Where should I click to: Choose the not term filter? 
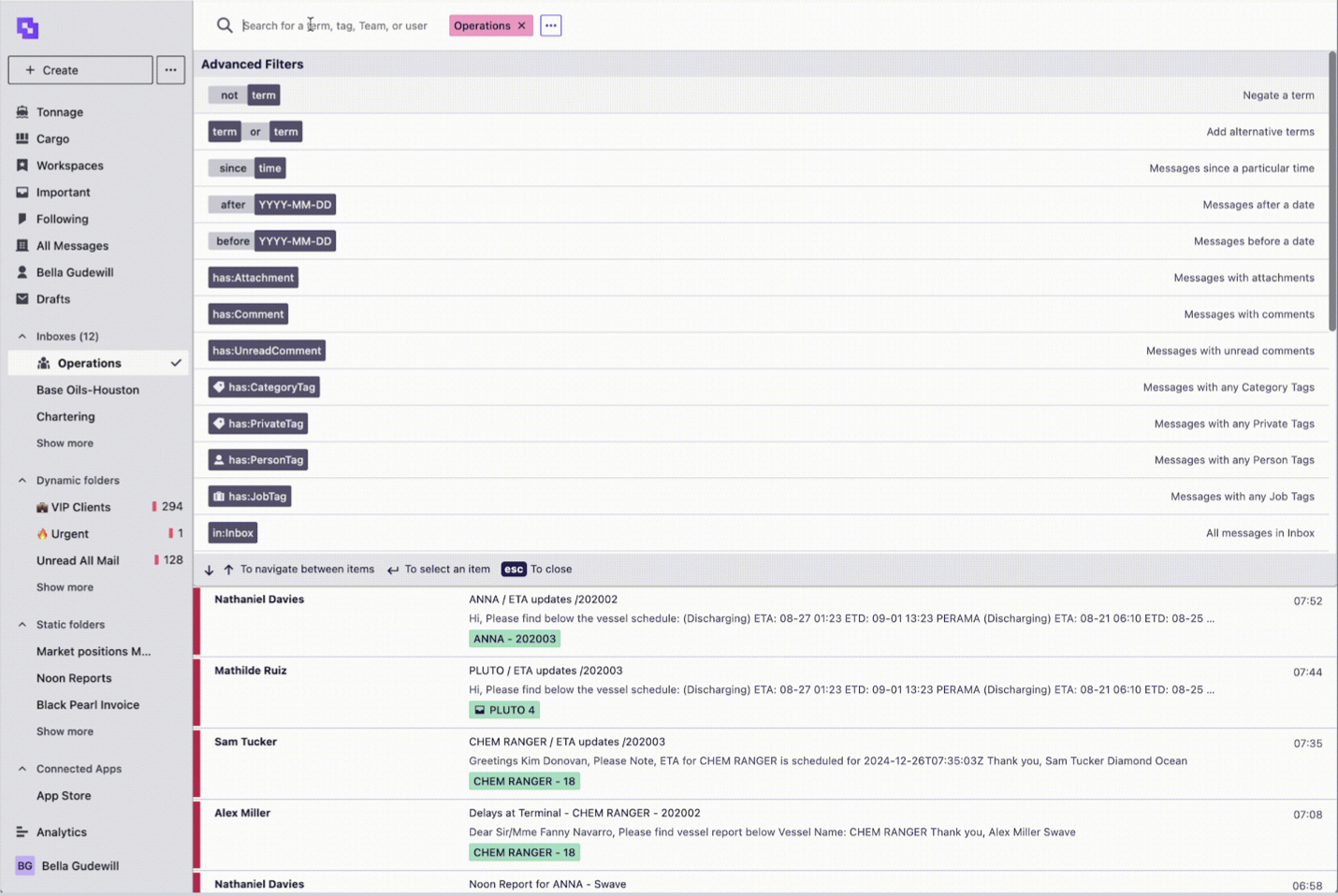[244, 95]
